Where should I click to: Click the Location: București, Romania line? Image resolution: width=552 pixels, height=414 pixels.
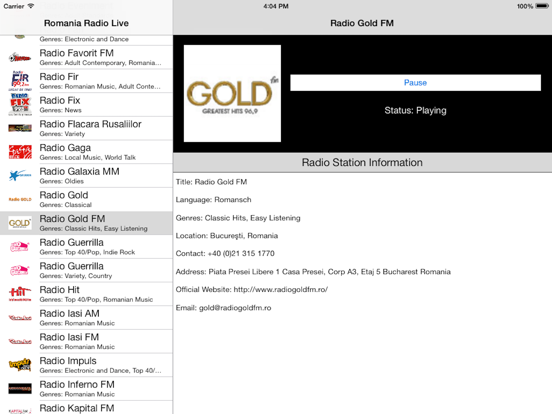[x=227, y=236]
